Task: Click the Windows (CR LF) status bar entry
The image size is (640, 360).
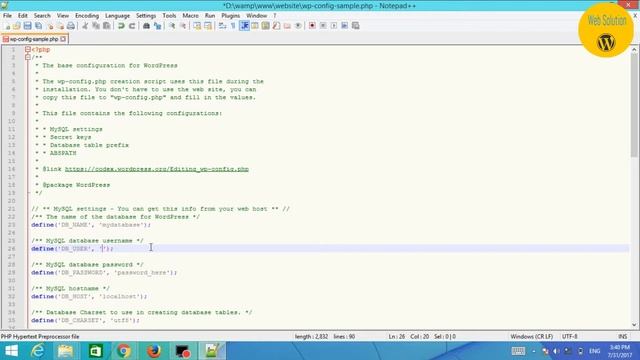Action: [531, 337]
